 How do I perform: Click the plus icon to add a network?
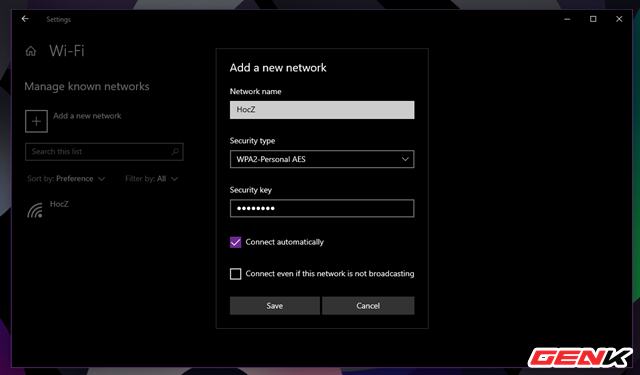(36, 121)
